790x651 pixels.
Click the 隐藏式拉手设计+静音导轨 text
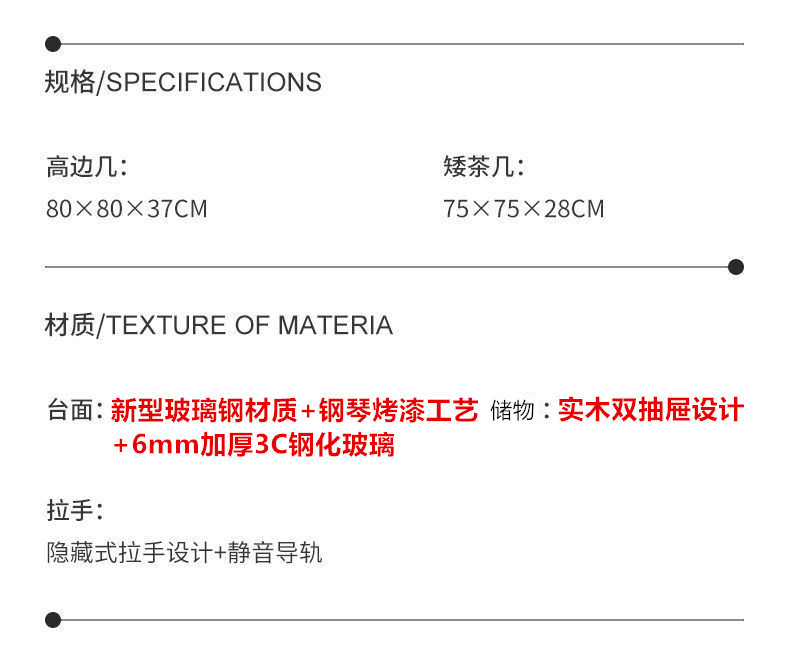click(x=184, y=553)
